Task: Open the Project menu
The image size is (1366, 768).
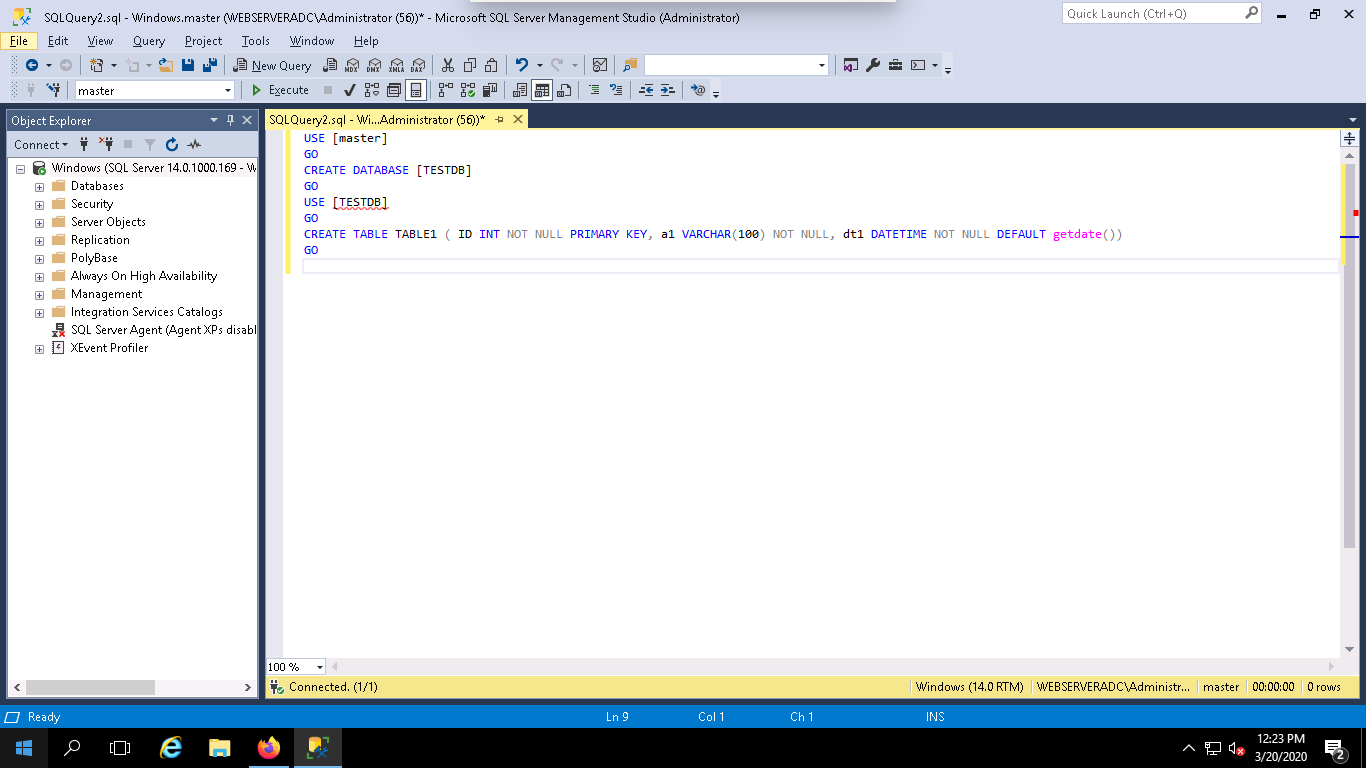Action: [x=204, y=41]
